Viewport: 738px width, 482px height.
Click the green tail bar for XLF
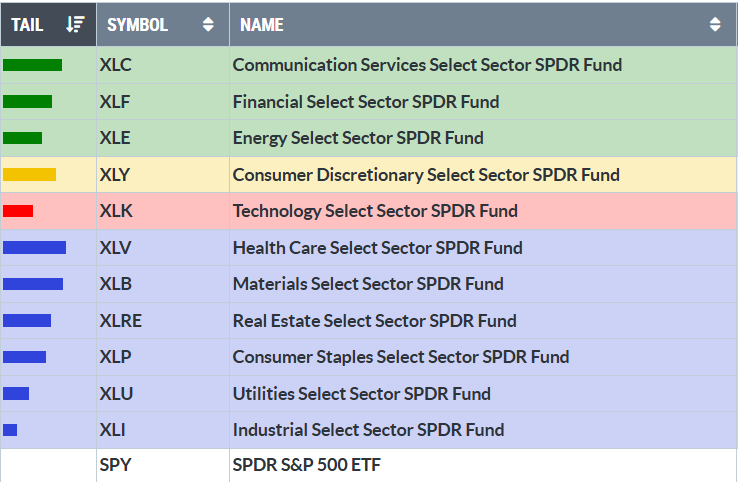click(27, 101)
